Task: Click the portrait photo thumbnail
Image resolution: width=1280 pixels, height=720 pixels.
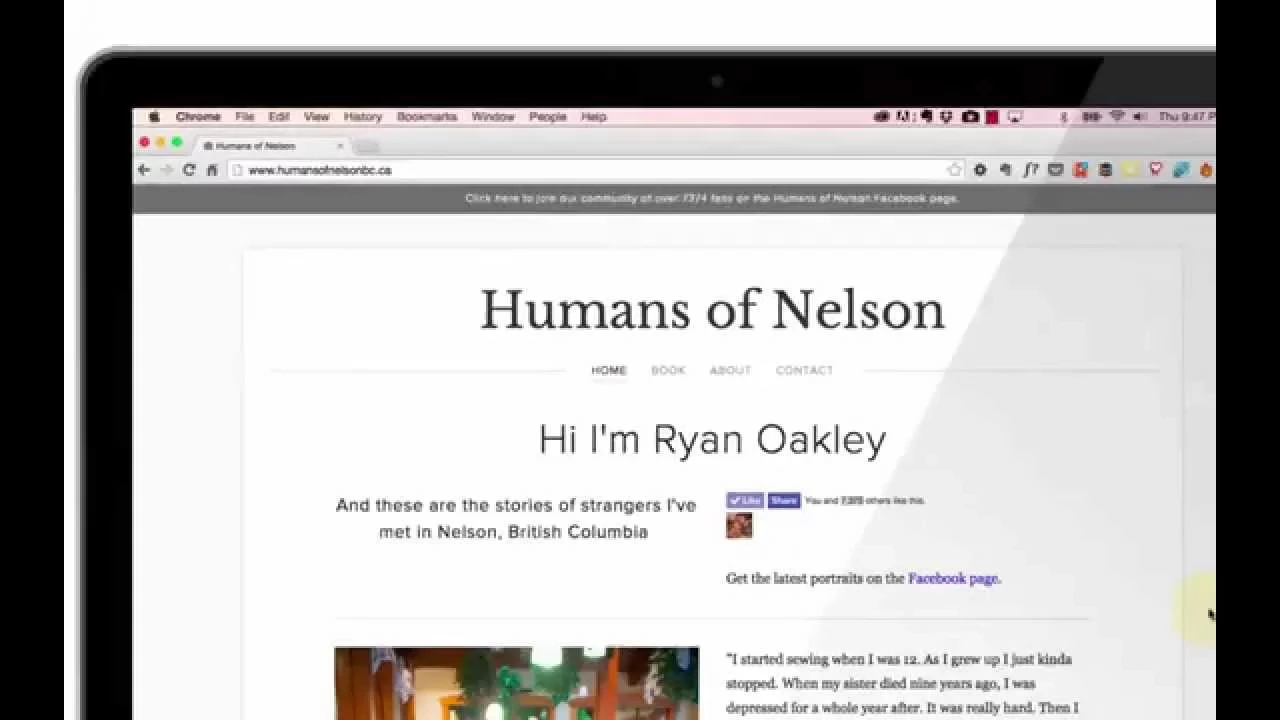Action: [x=517, y=683]
